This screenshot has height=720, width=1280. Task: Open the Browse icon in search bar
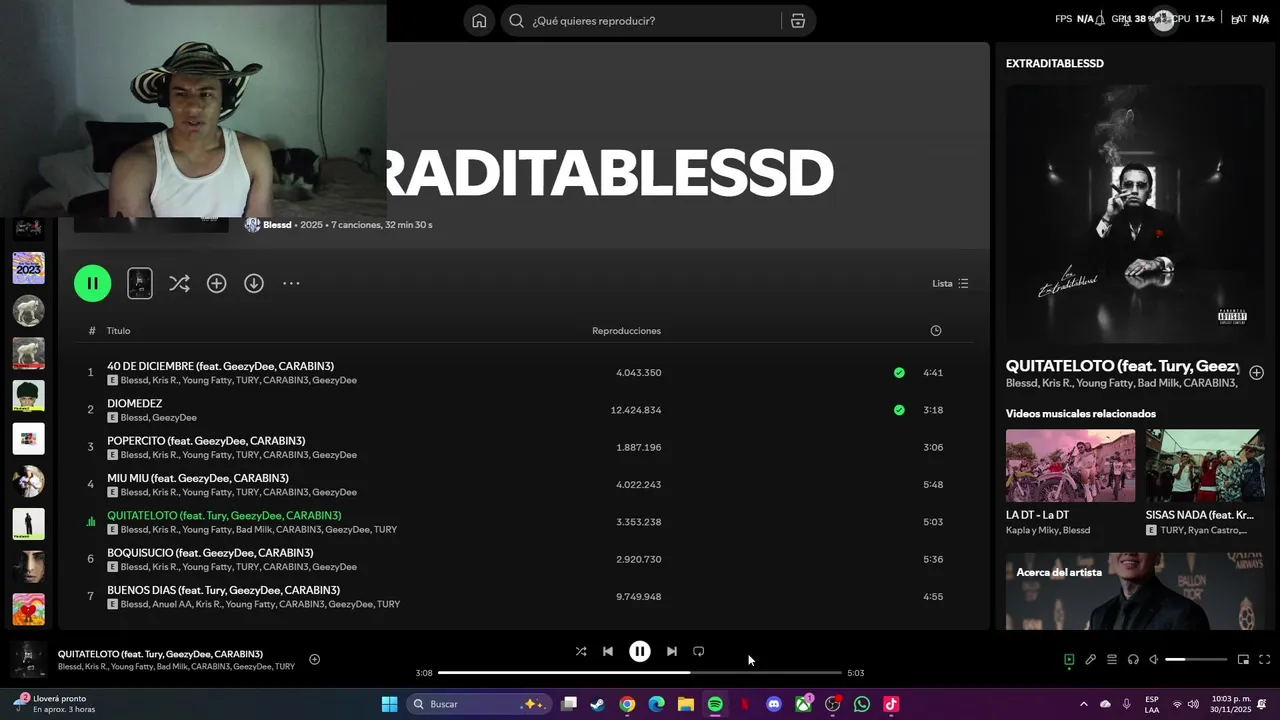point(798,21)
